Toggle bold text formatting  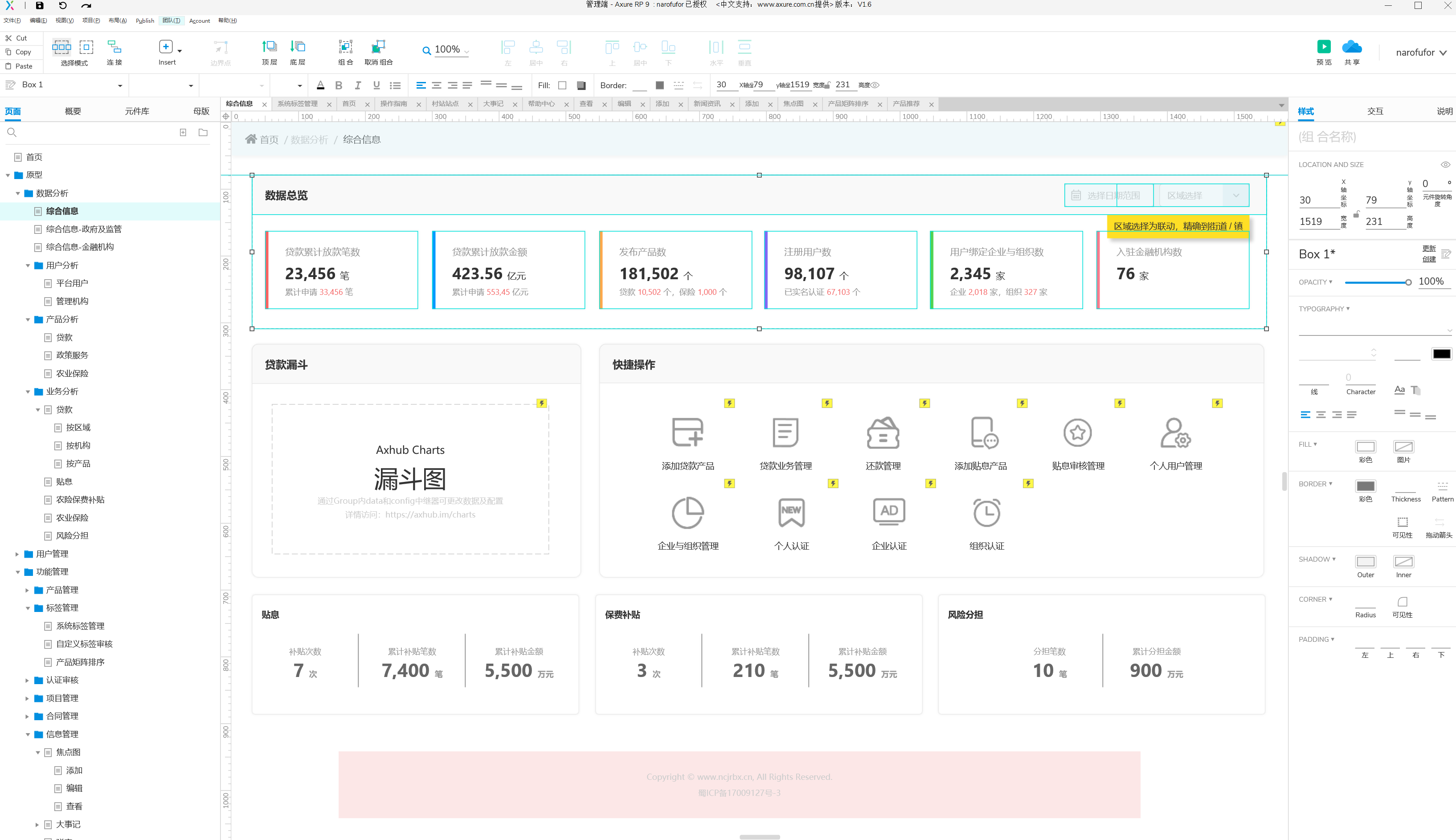tap(339, 86)
